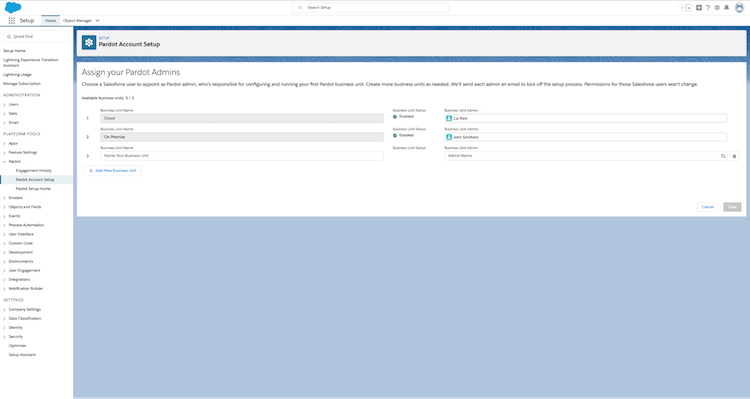The image size is (750, 399).
Task: Click the John Smithers admin field
Action: (585, 137)
